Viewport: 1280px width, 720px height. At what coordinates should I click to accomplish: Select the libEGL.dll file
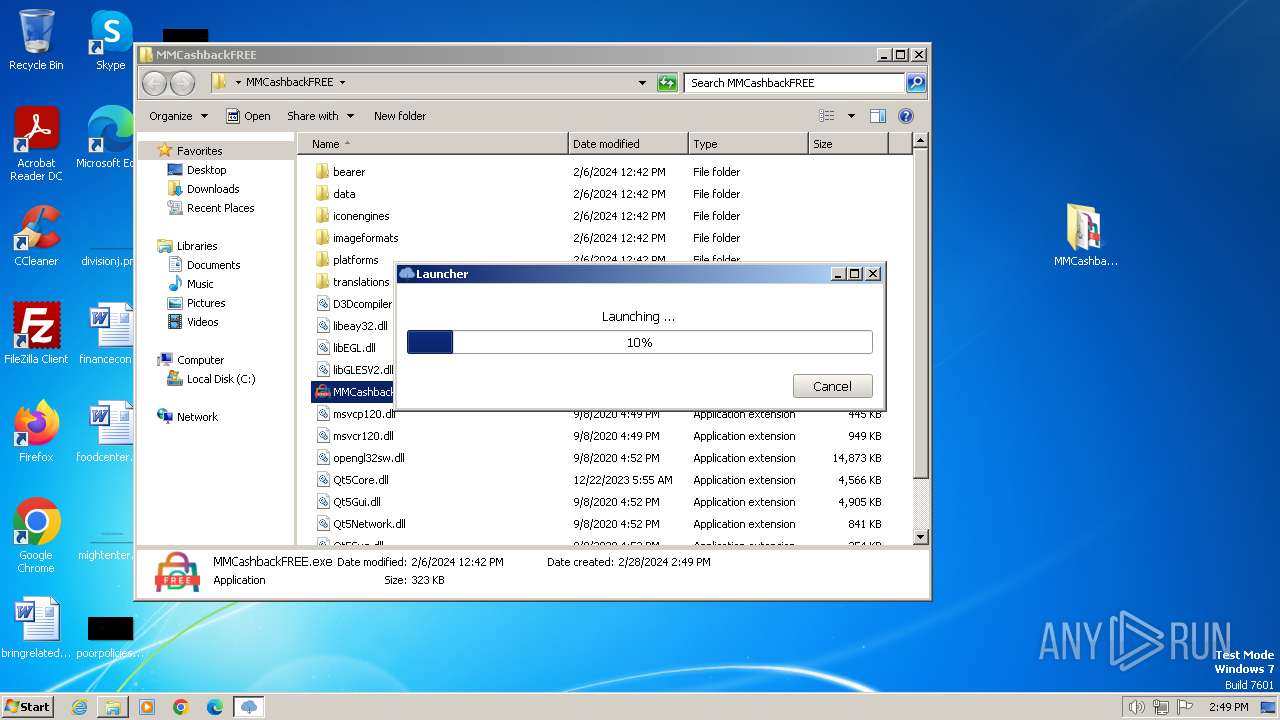(x=354, y=348)
